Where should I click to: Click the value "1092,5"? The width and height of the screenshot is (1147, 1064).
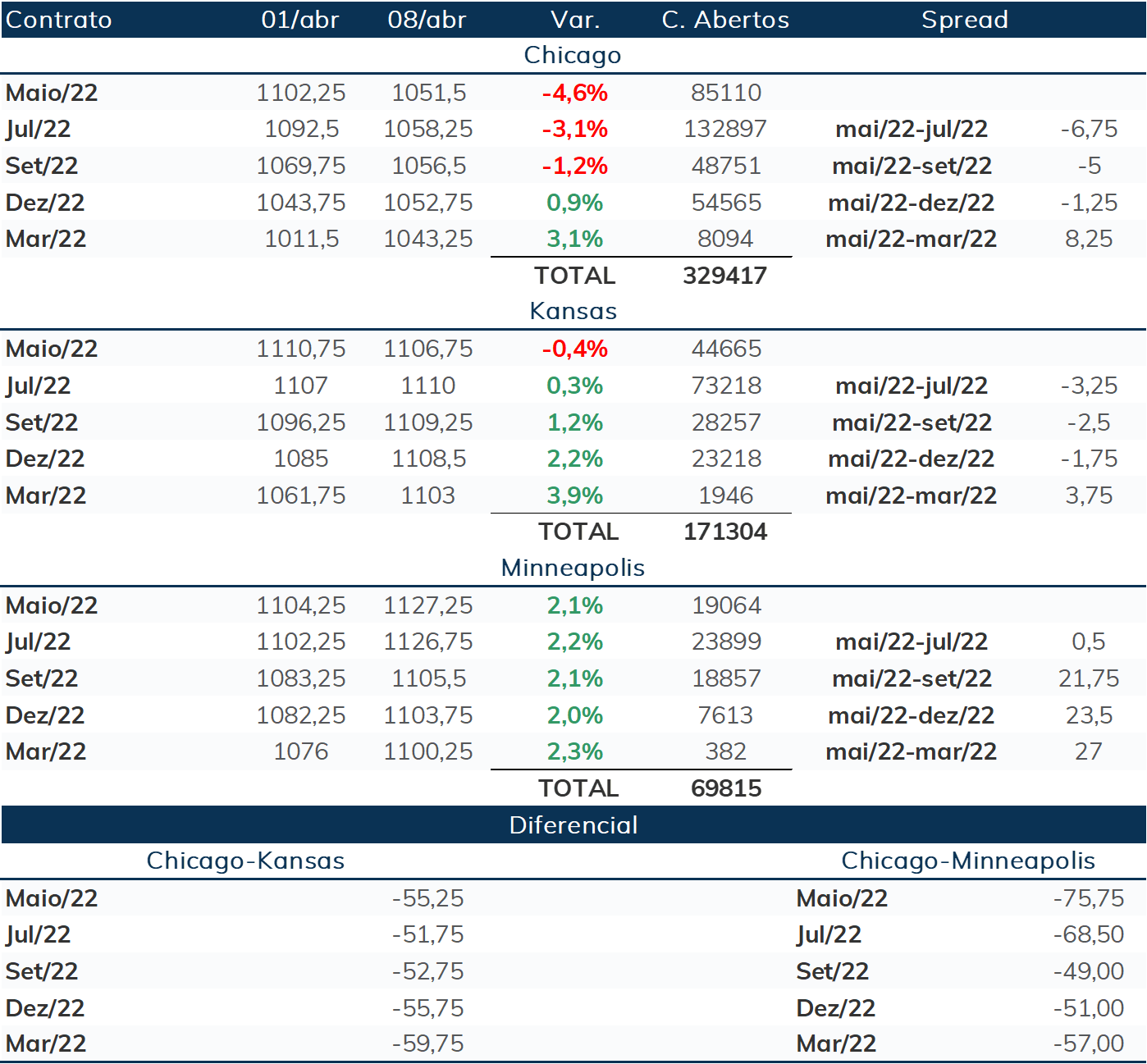tap(301, 129)
